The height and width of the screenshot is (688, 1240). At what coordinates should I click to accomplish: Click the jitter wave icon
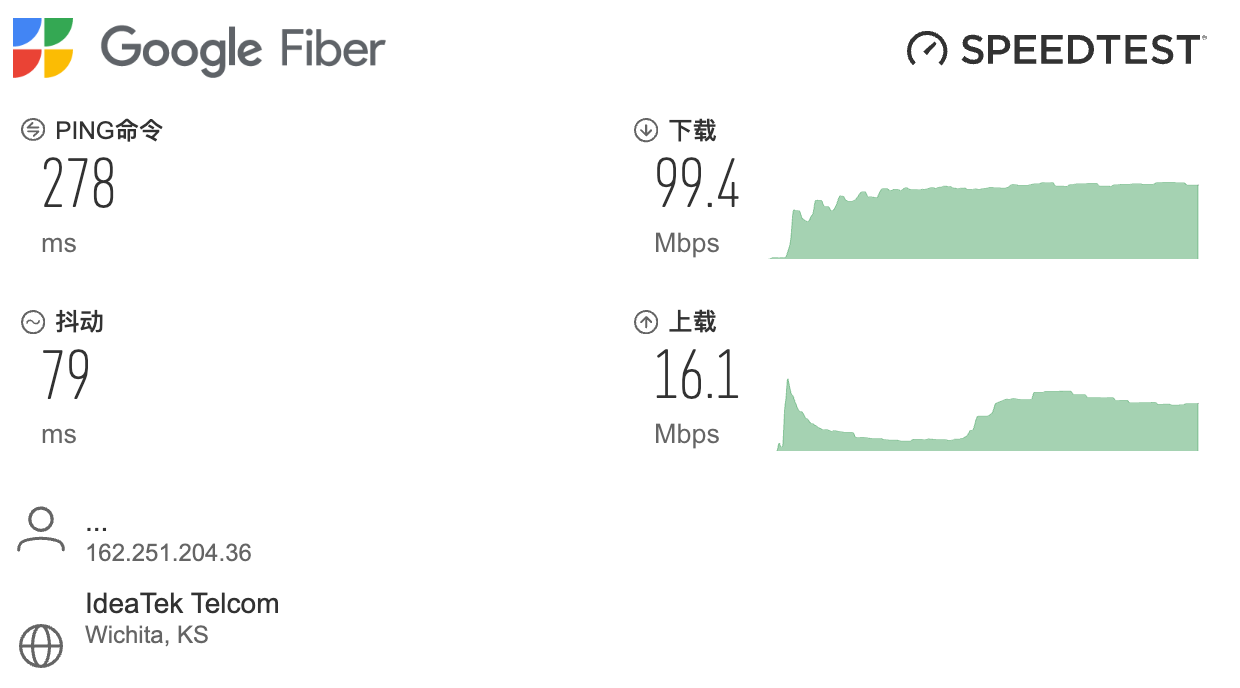[33, 322]
